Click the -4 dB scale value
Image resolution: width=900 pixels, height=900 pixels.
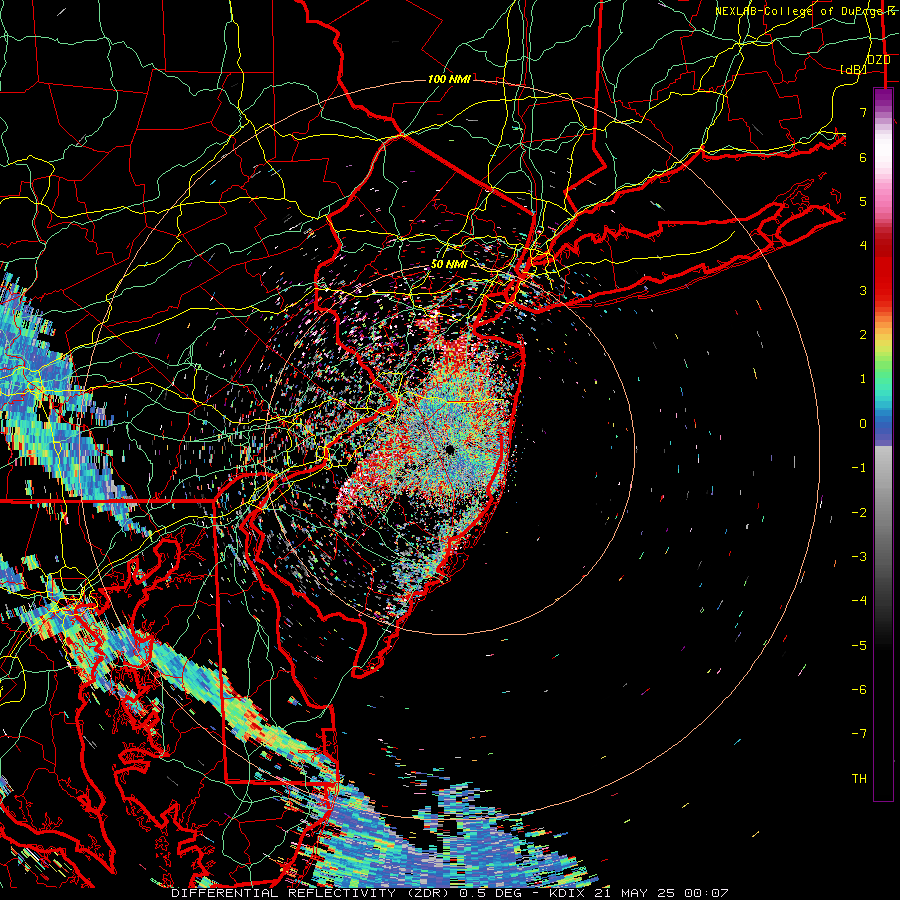859,601
